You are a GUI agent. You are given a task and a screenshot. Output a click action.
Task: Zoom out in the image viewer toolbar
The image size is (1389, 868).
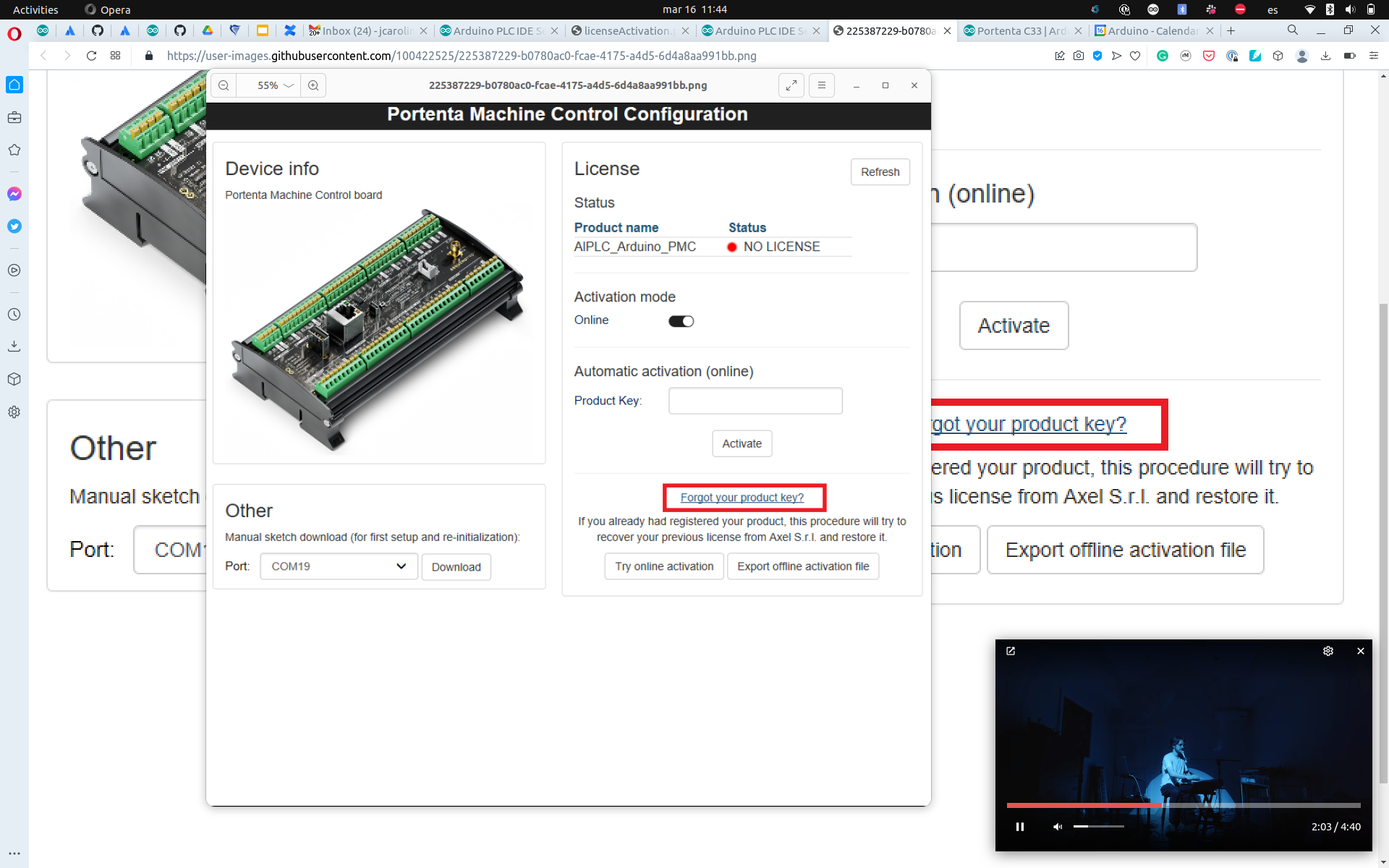click(224, 85)
